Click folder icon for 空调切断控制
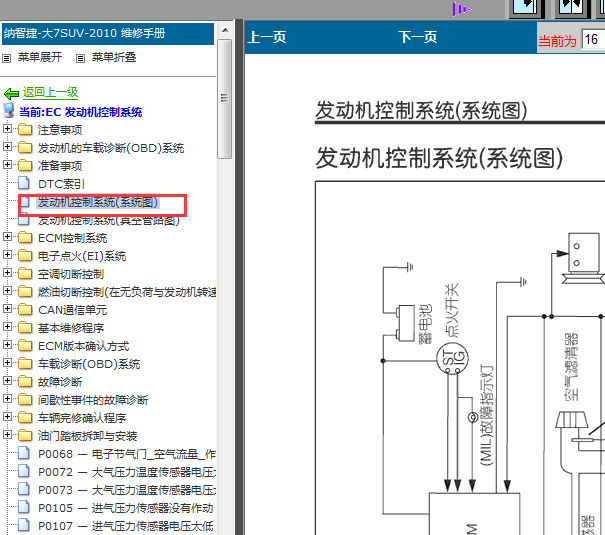The image size is (605, 535). pos(25,273)
